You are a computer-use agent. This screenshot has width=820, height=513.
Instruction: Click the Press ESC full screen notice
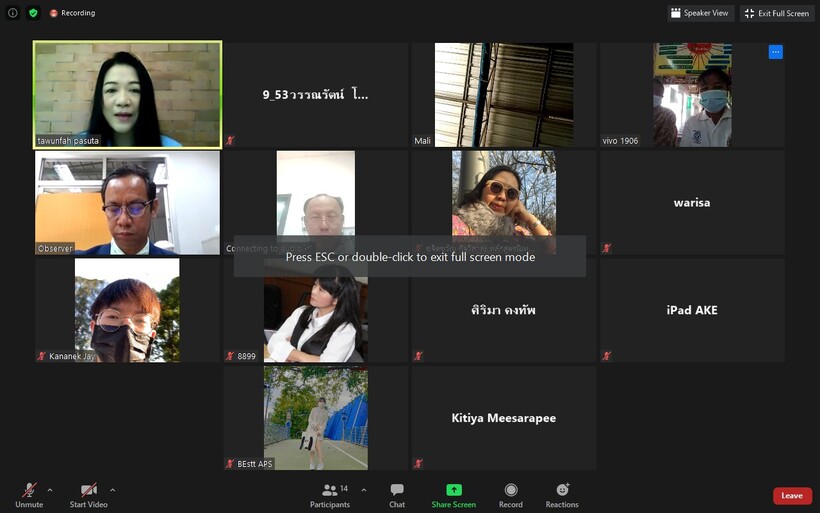tap(410, 257)
